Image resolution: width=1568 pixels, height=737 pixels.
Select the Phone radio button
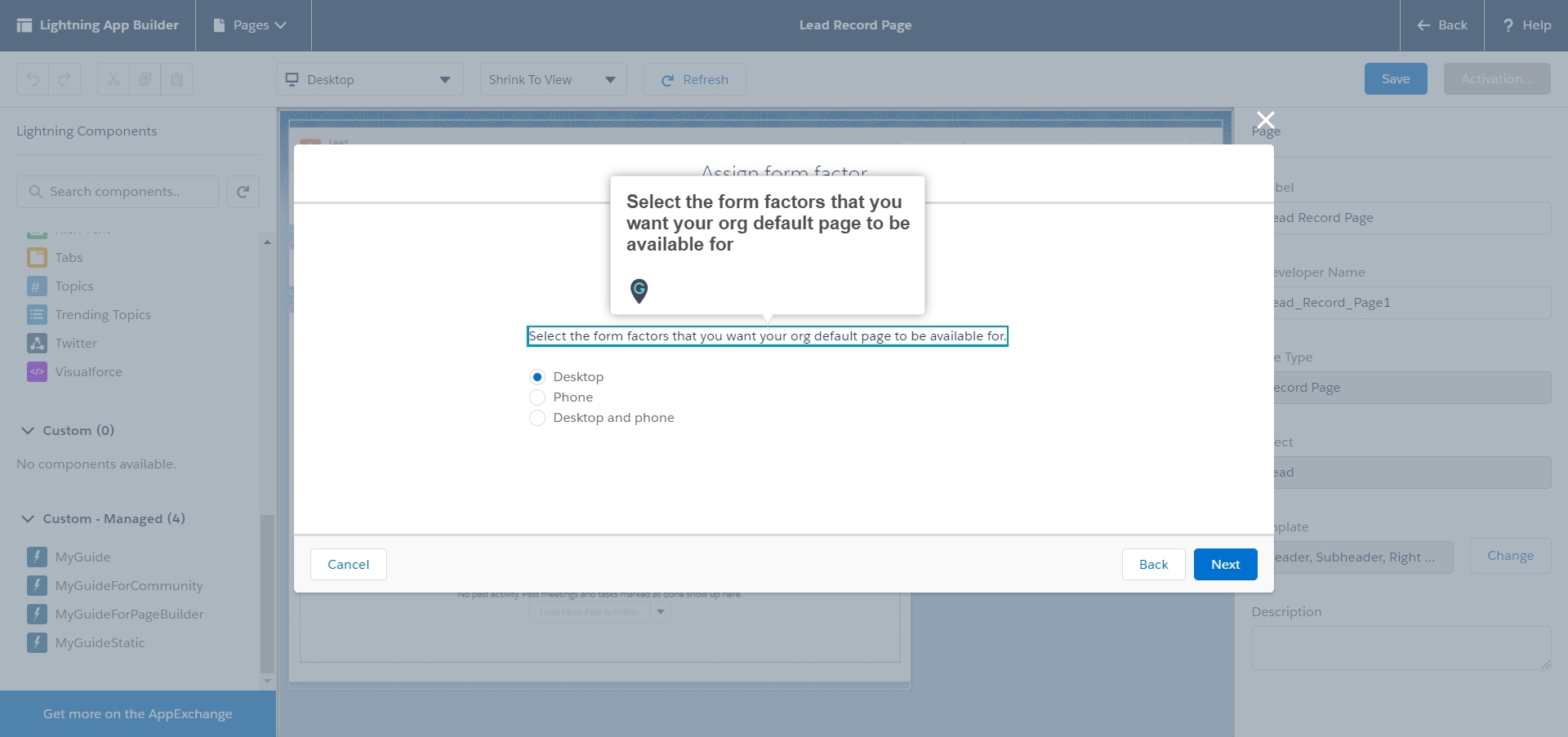click(x=537, y=397)
